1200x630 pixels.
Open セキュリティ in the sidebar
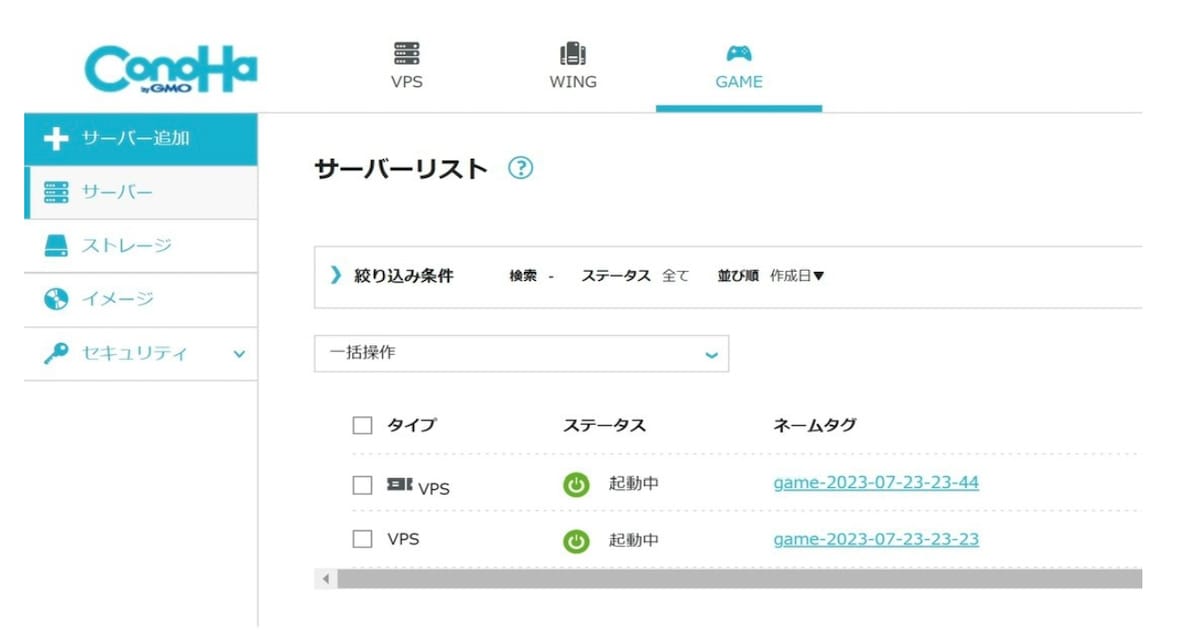[x=140, y=353]
